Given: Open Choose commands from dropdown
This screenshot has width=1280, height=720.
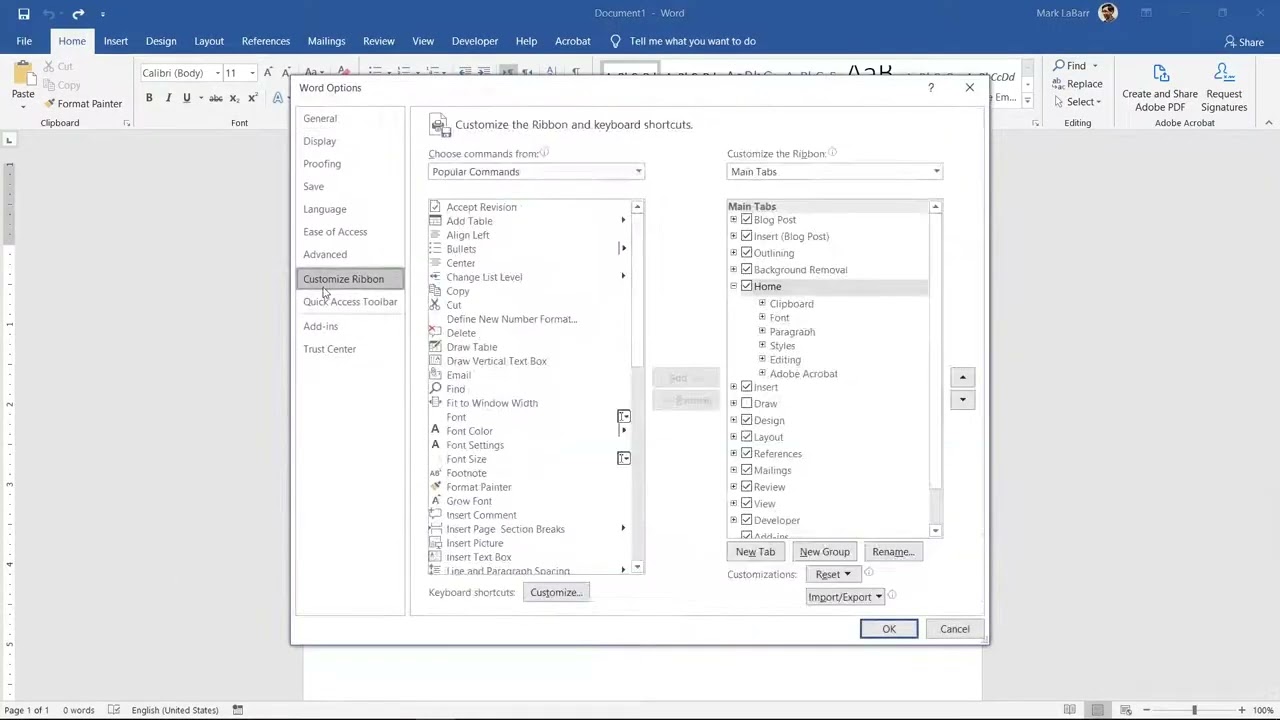Looking at the screenshot, I should (536, 172).
